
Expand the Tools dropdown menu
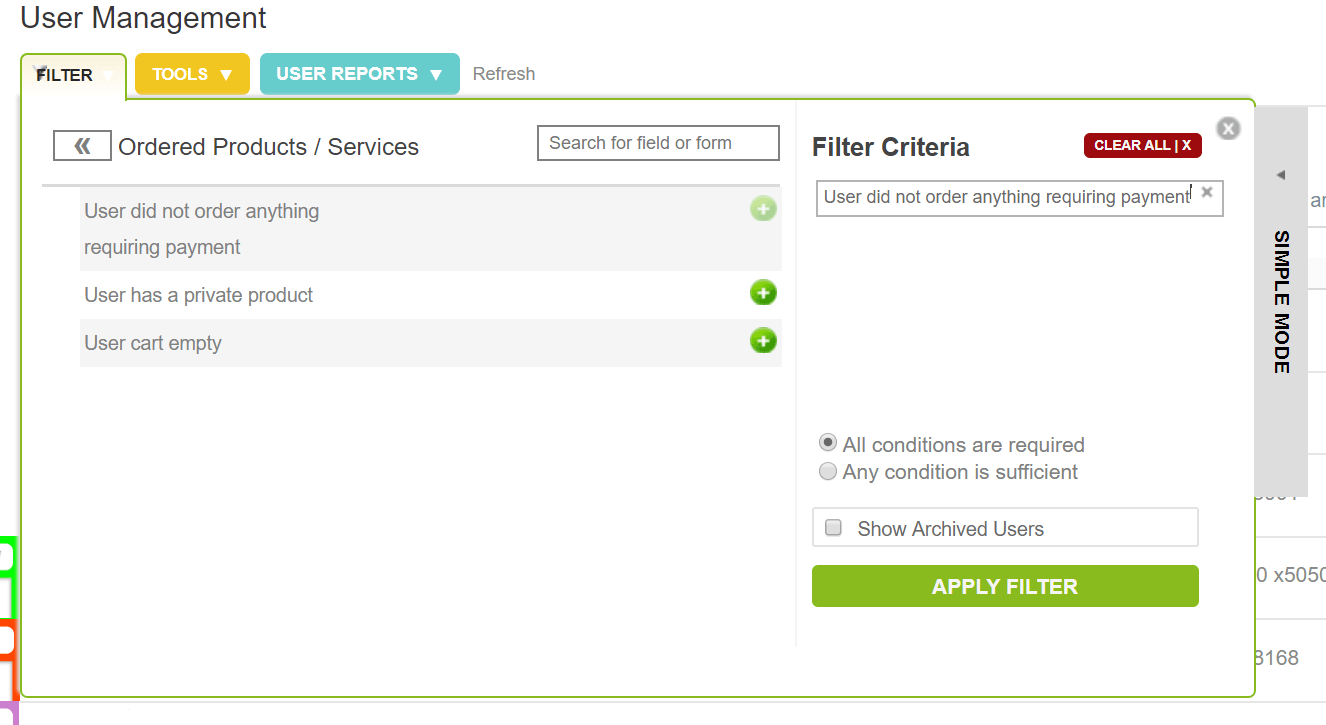pos(192,74)
